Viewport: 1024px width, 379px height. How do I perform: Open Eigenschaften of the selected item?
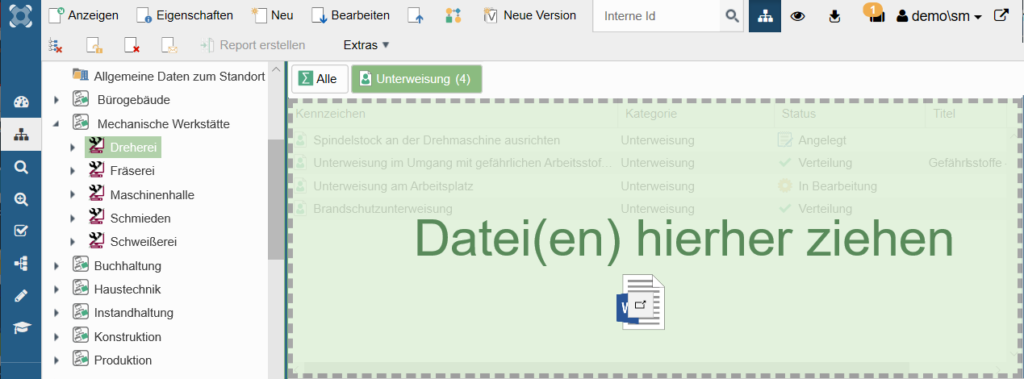185,15
